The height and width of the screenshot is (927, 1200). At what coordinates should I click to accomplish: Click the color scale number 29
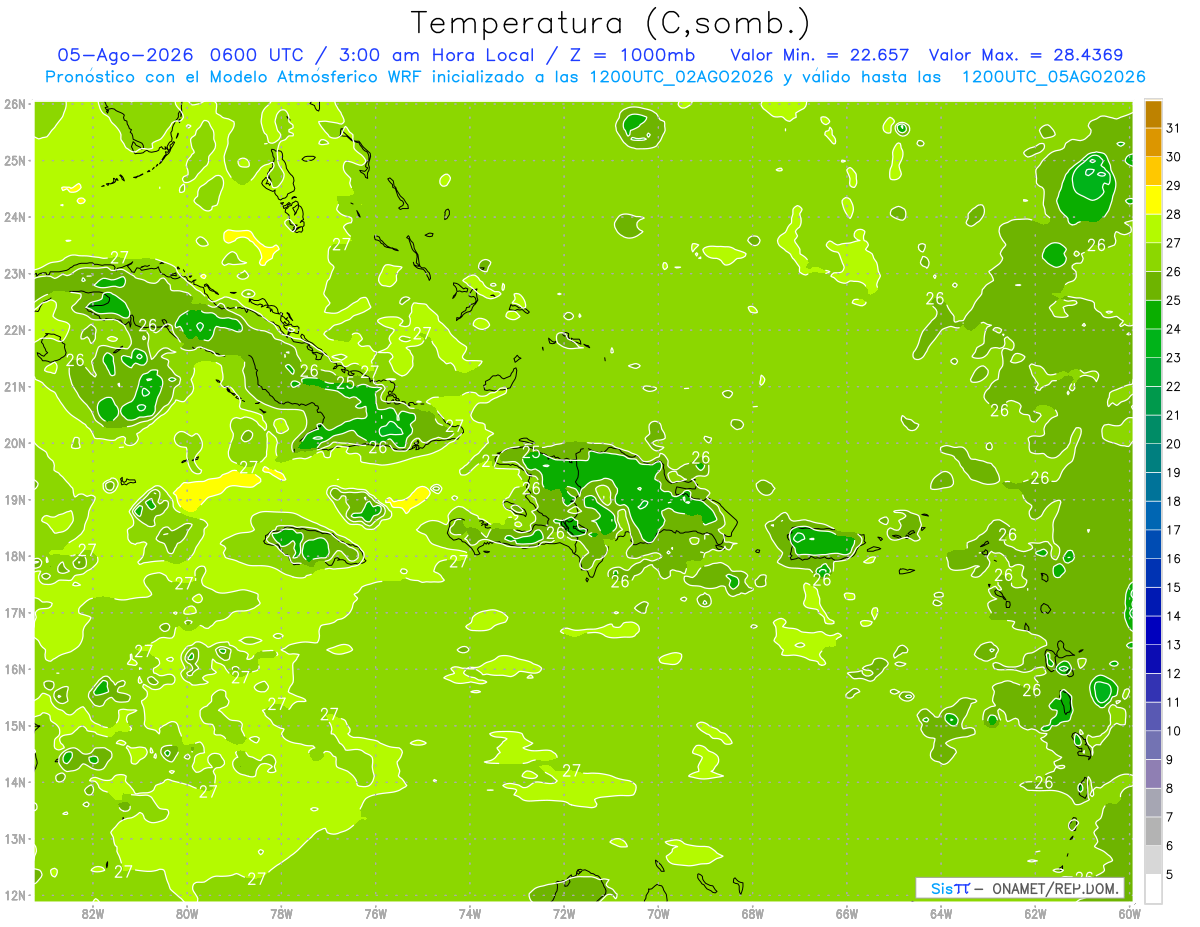click(1173, 186)
